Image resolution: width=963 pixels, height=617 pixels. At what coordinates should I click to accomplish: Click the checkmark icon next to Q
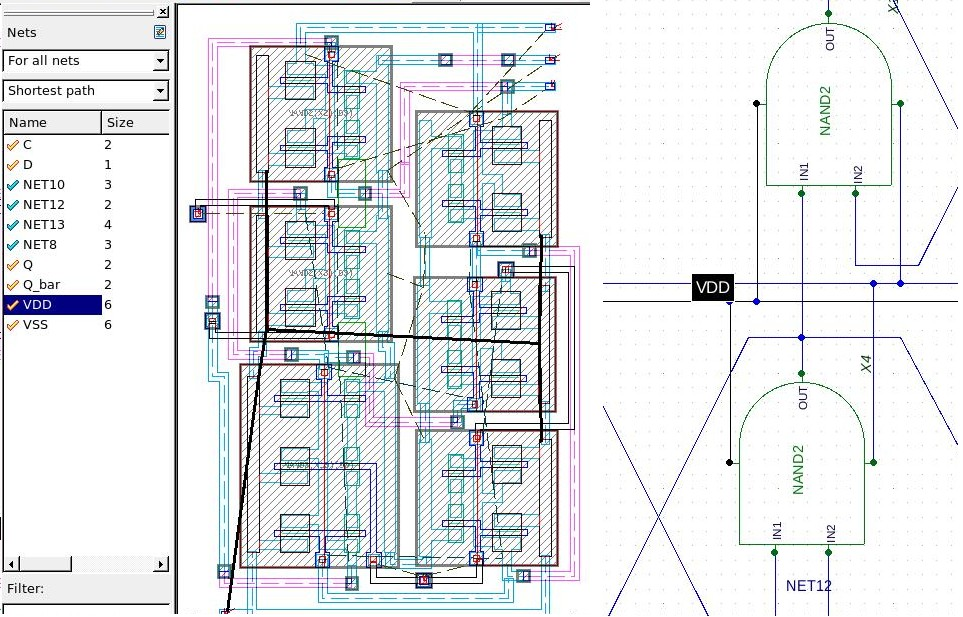(13, 265)
